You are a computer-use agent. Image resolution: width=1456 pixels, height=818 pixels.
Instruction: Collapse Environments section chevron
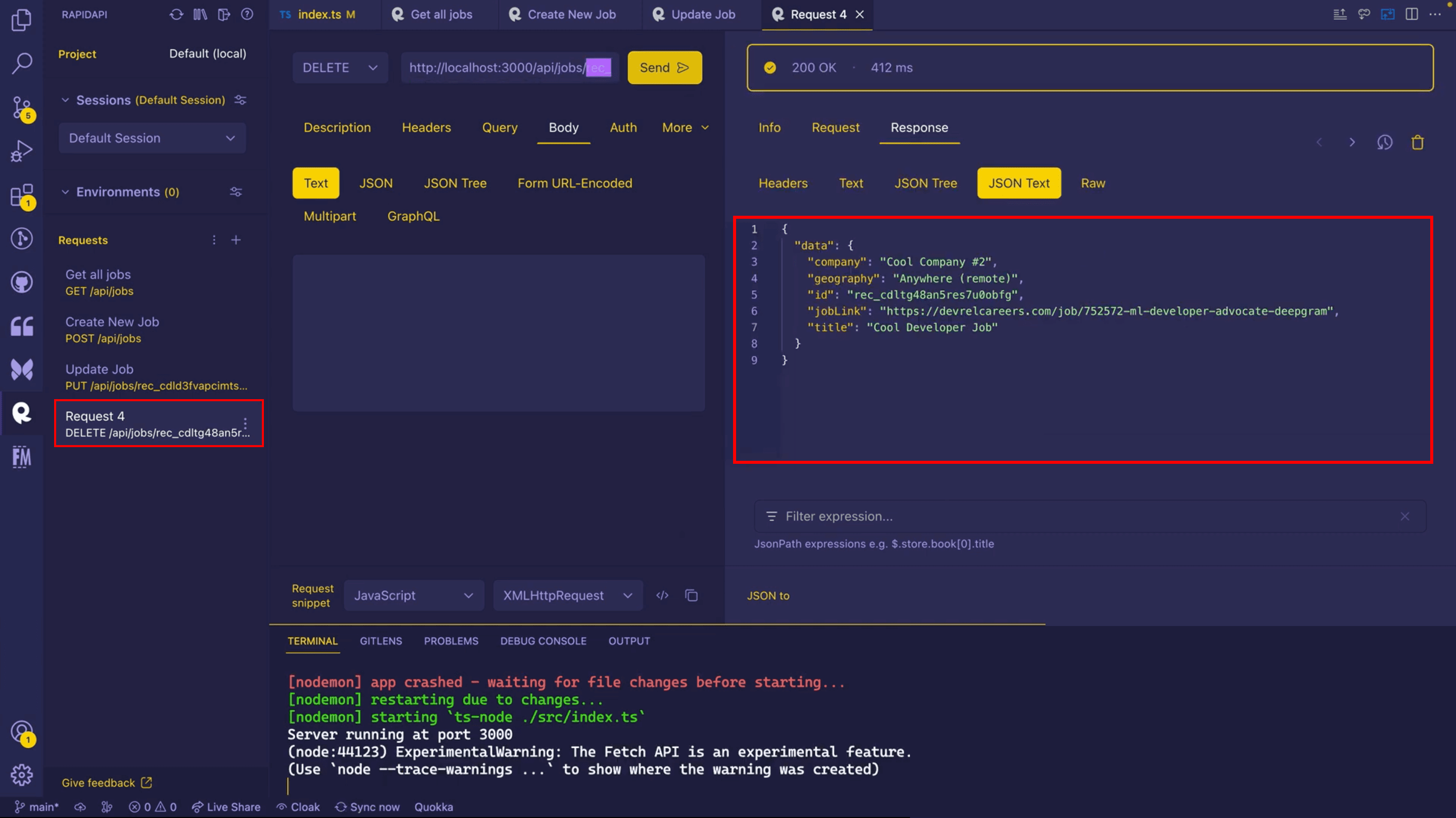(x=66, y=192)
